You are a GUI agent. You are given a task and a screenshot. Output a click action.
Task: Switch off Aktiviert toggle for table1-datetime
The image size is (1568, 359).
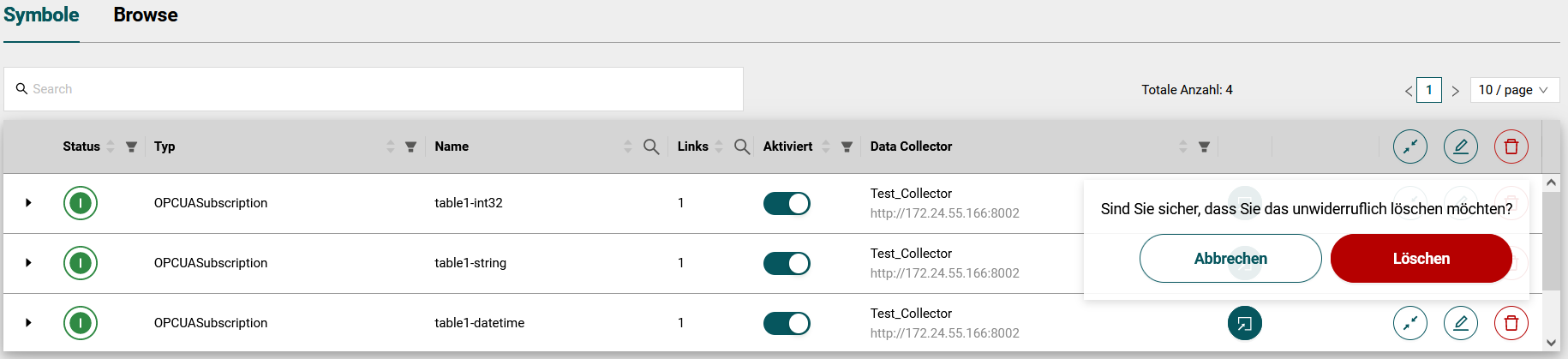coord(786,323)
